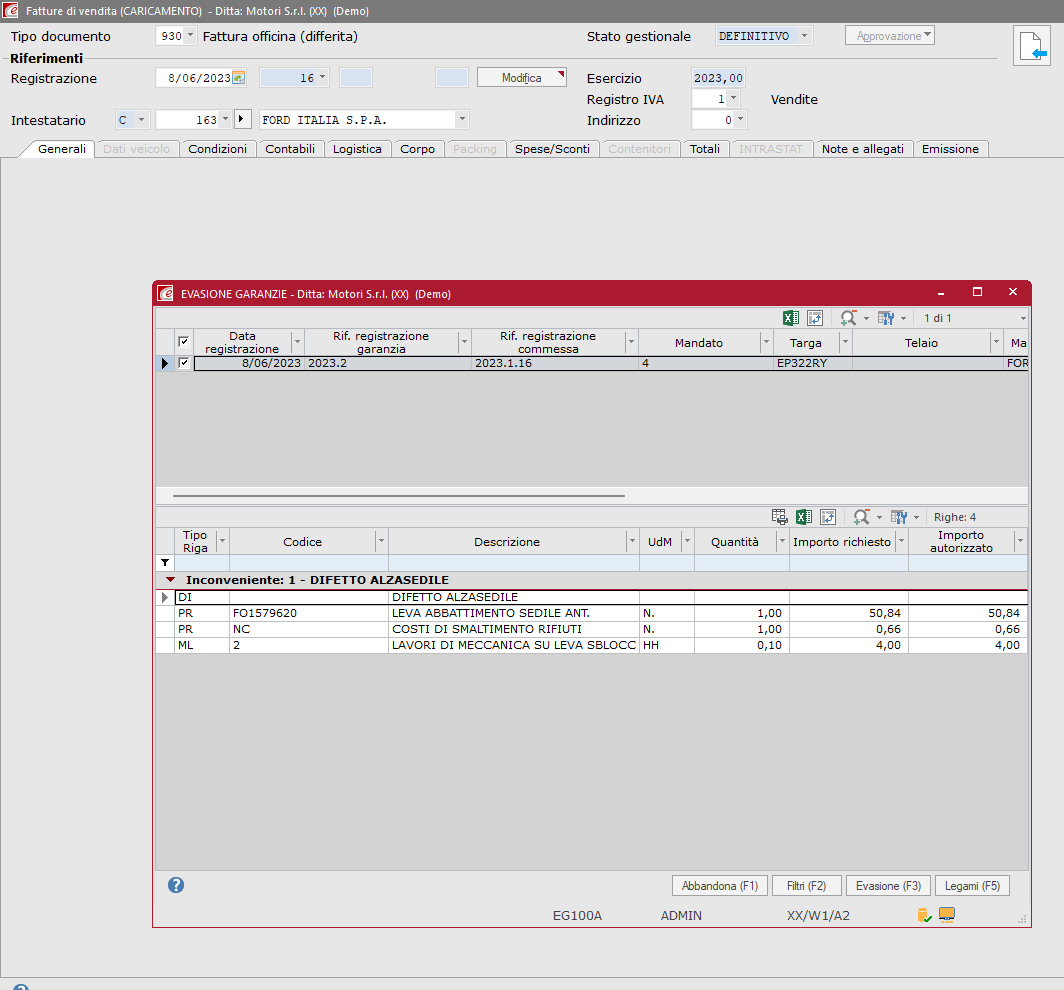Open the Tipo documento 930 dropdown

190,36
